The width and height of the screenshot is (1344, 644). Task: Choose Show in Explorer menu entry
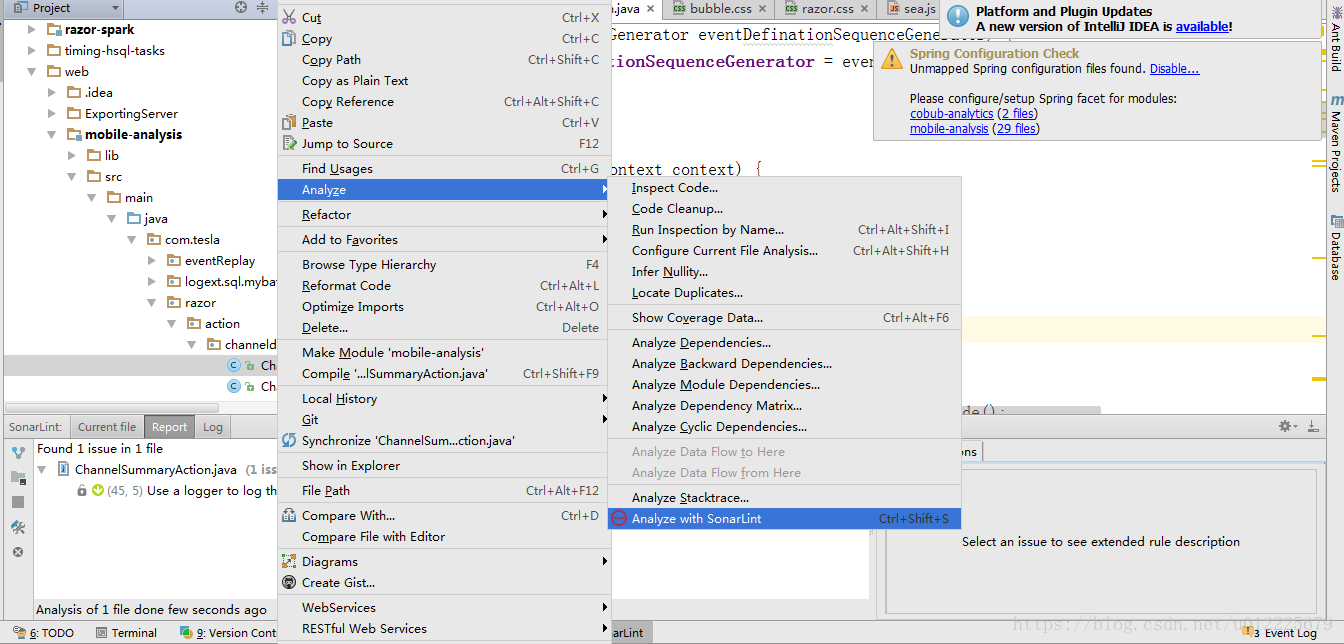[443, 465]
